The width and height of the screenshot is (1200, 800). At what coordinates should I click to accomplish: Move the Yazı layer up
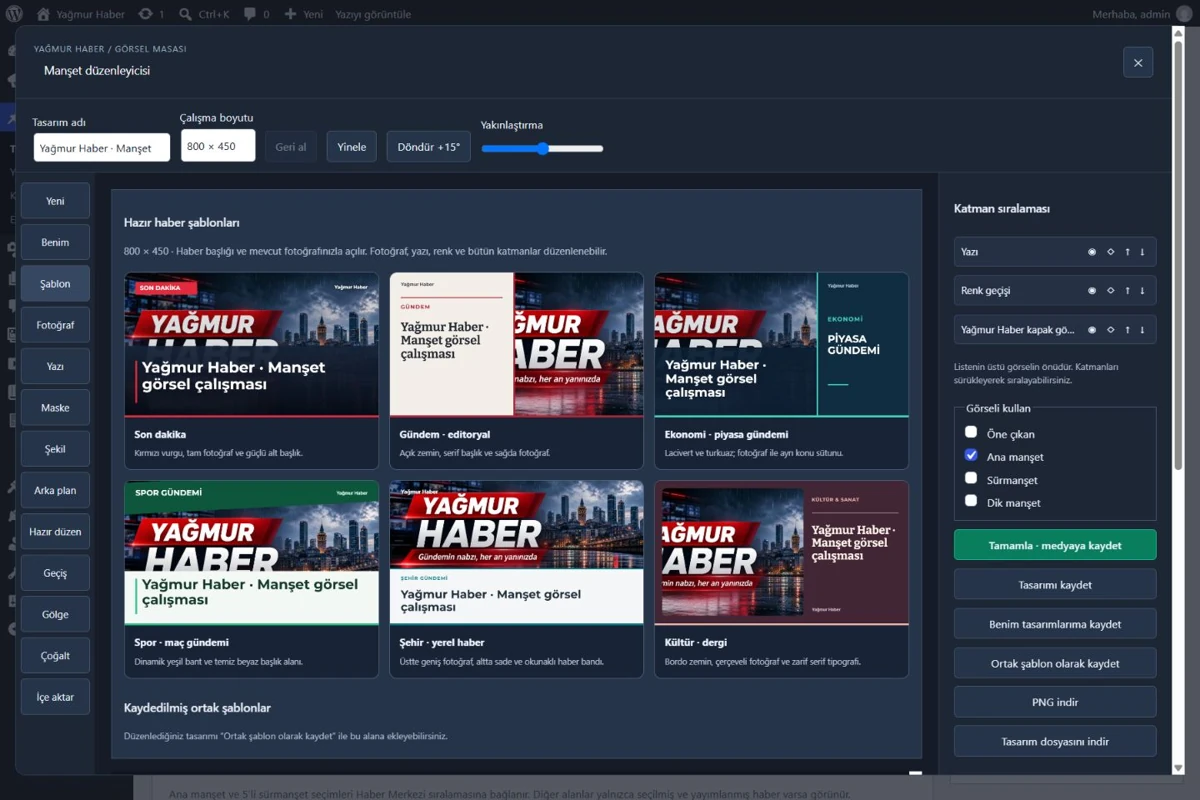pos(1127,252)
